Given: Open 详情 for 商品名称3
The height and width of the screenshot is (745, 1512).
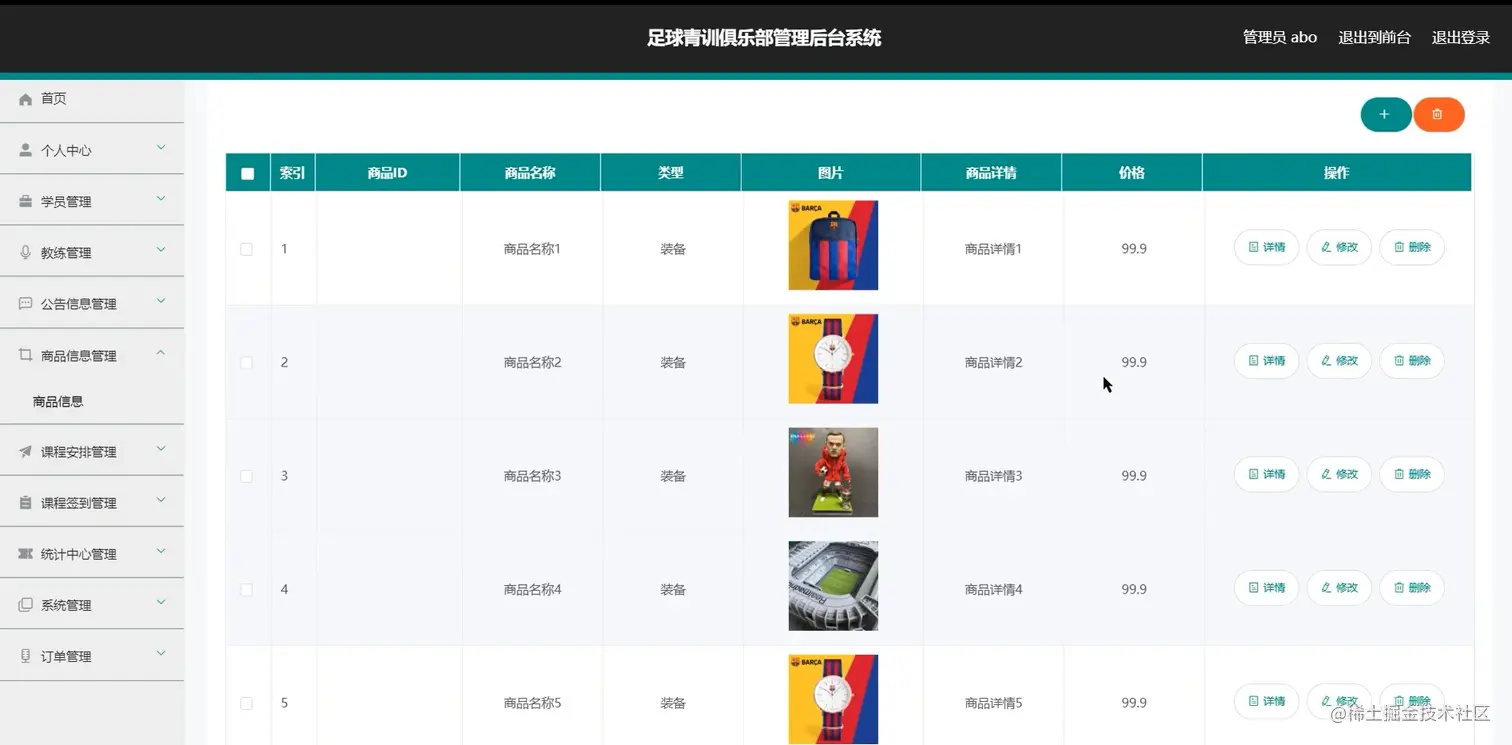Looking at the screenshot, I should pos(1266,474).
